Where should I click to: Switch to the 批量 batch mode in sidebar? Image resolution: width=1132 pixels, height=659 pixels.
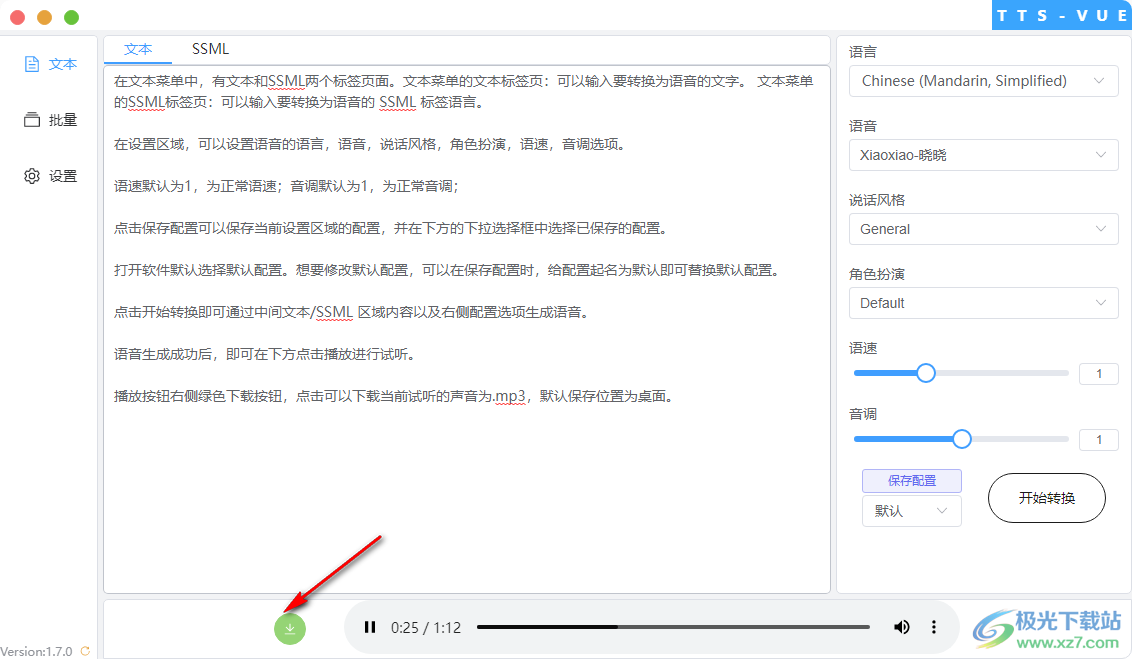tap(50, 119)
